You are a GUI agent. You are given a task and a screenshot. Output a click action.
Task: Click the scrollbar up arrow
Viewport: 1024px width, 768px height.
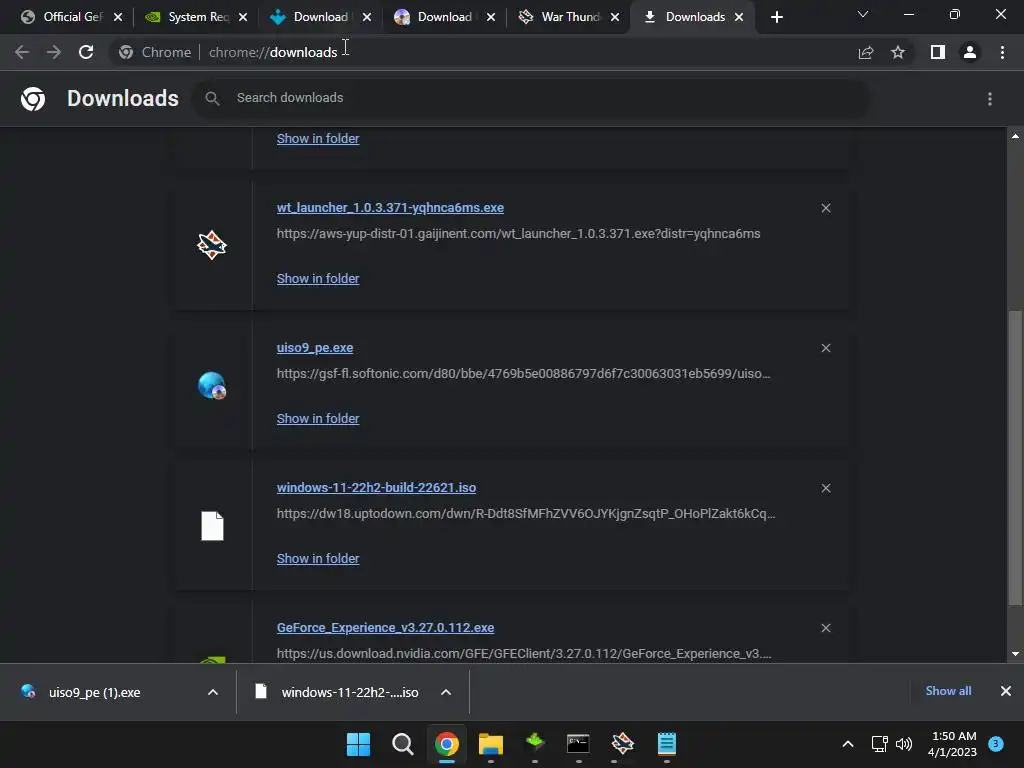1015,136
